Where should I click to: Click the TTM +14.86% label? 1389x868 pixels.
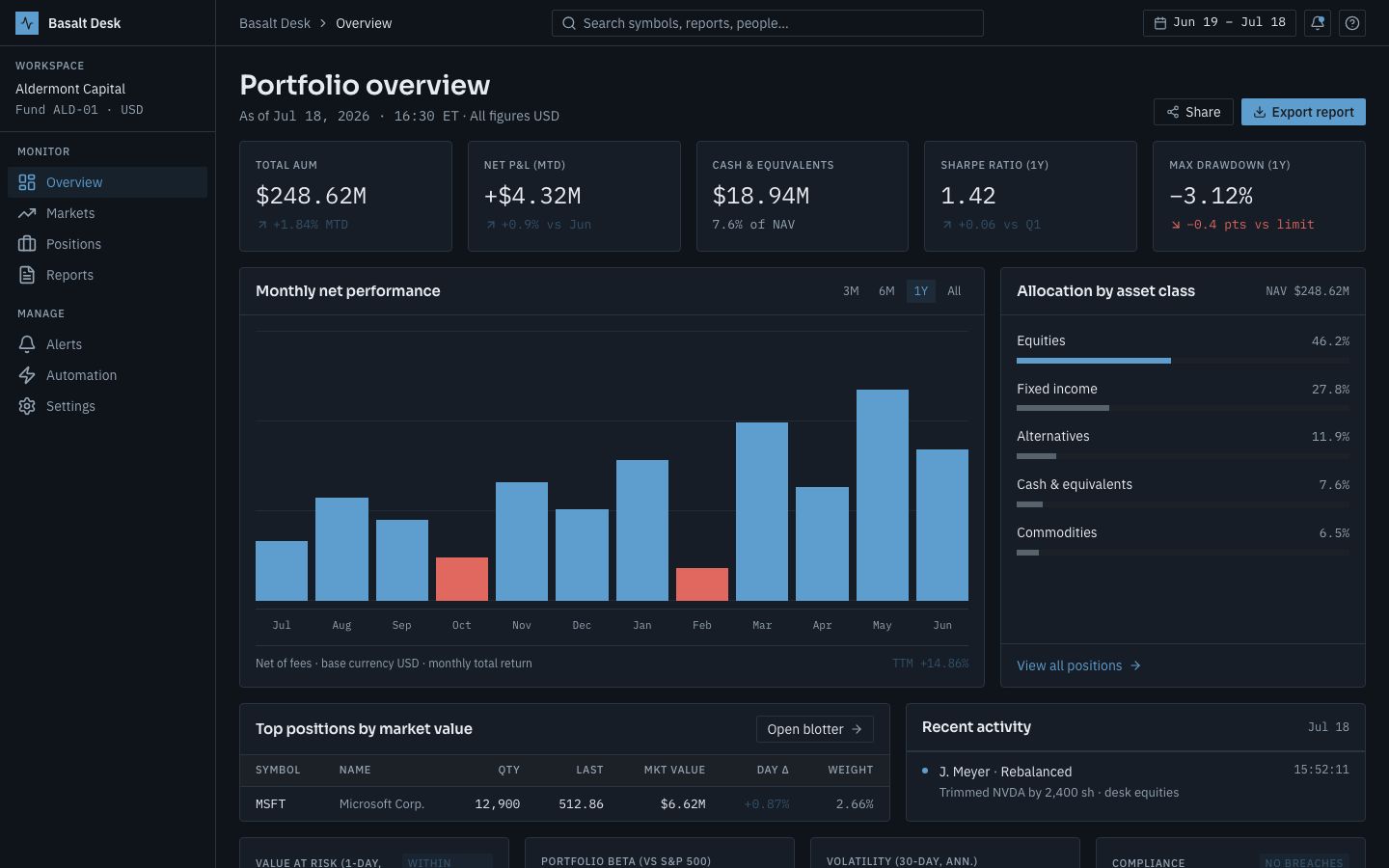pos(930,664)
